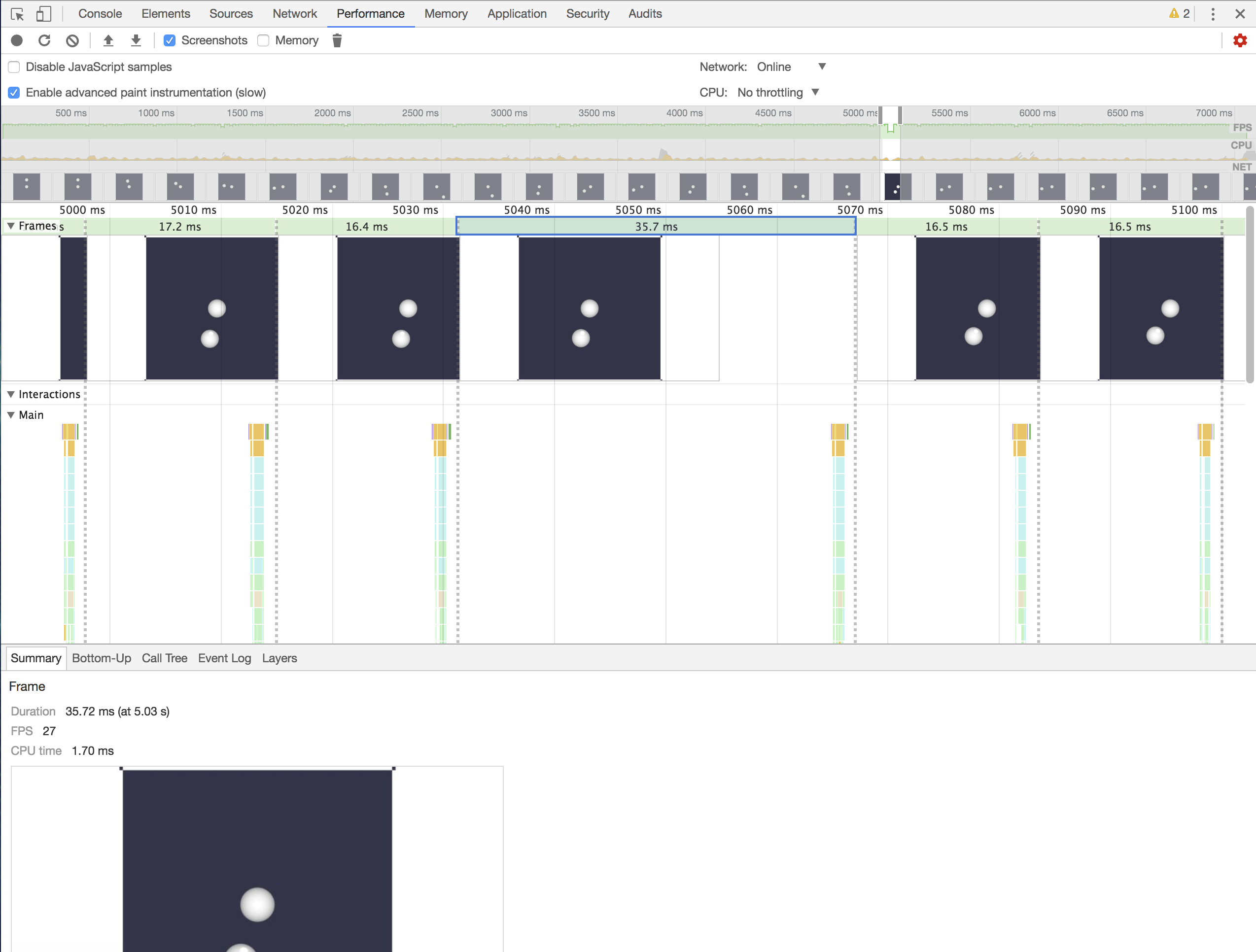Select the 35.7 ms frame bar
The height and width of the screenshot is (952, 1256).
point(656,227)
